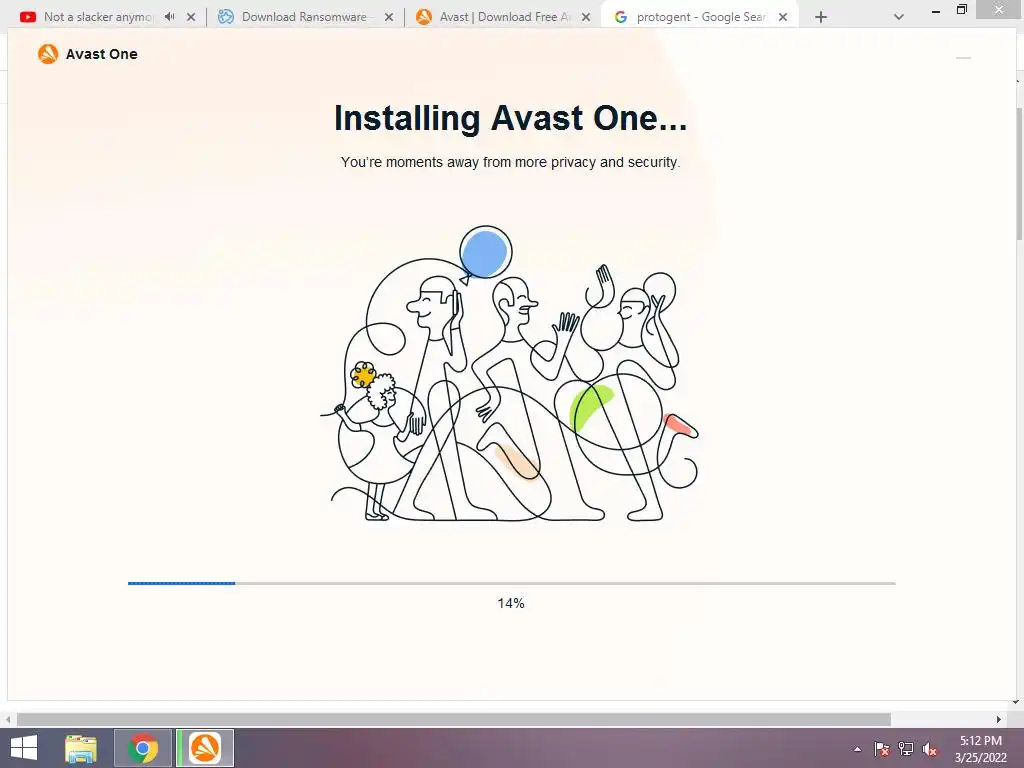The width and height of the screenshot is (1024, 768).
Task: Open File Explorer from the taskbar
Action: click(x=81, y=748)
